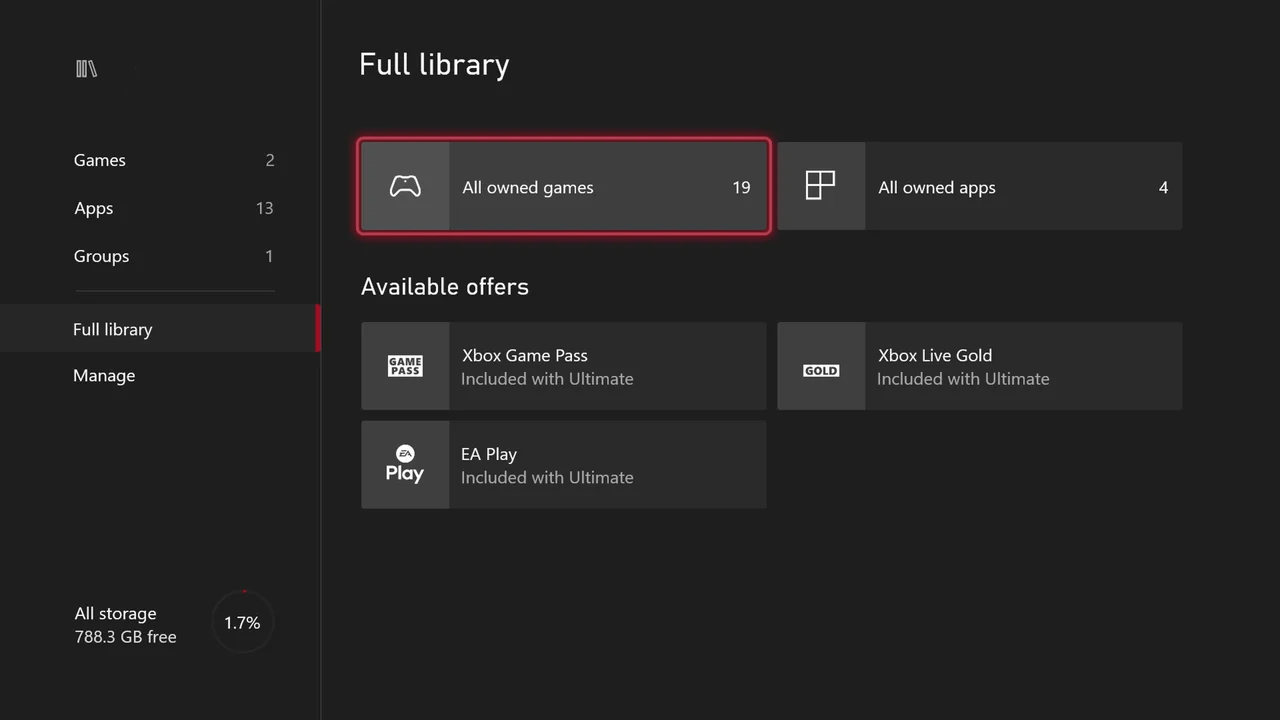
Task: Click the count 19 on All owned games
Action: [x=741, y=188]
